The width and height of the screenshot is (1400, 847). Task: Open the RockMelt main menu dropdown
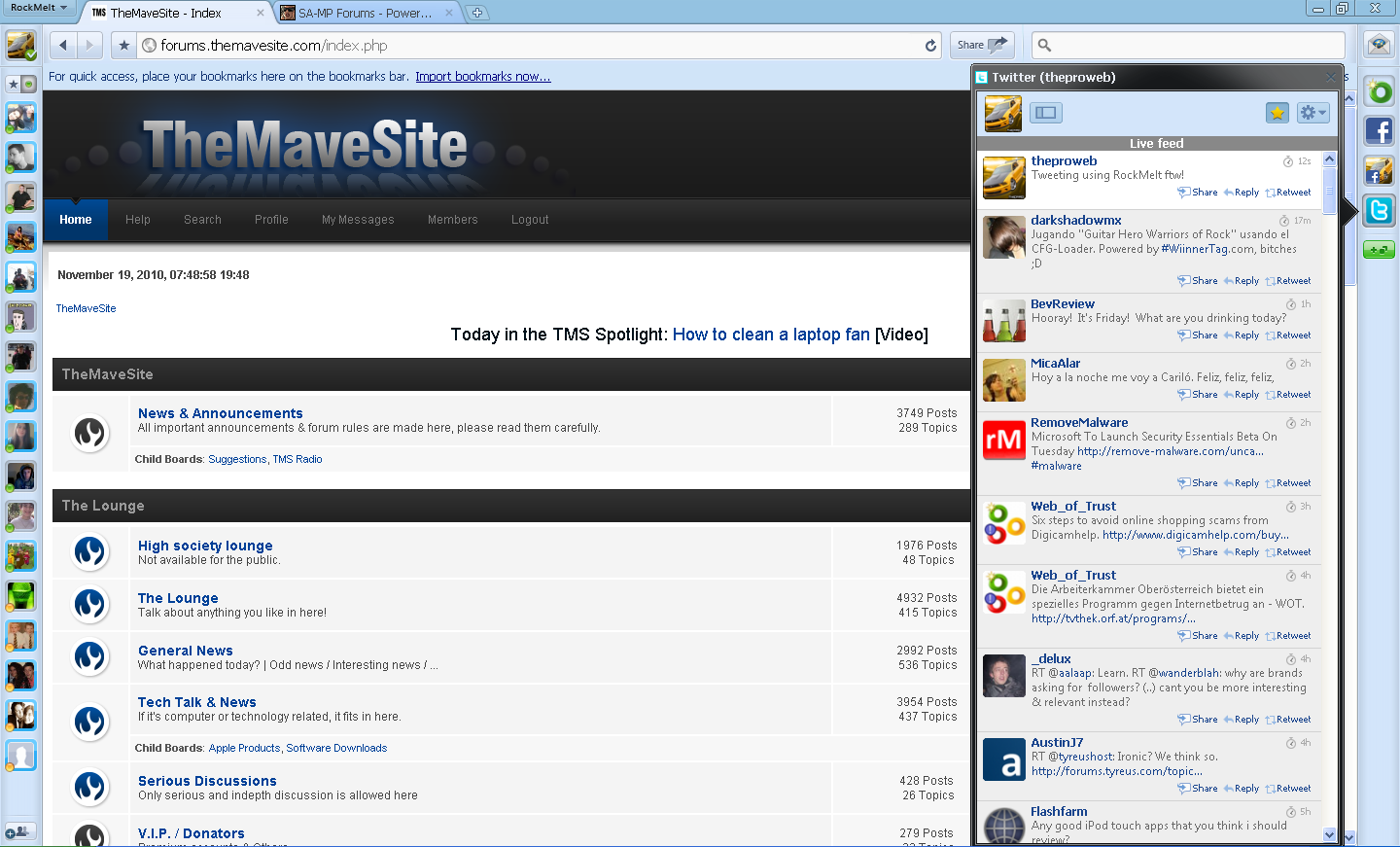coord(39,8)
